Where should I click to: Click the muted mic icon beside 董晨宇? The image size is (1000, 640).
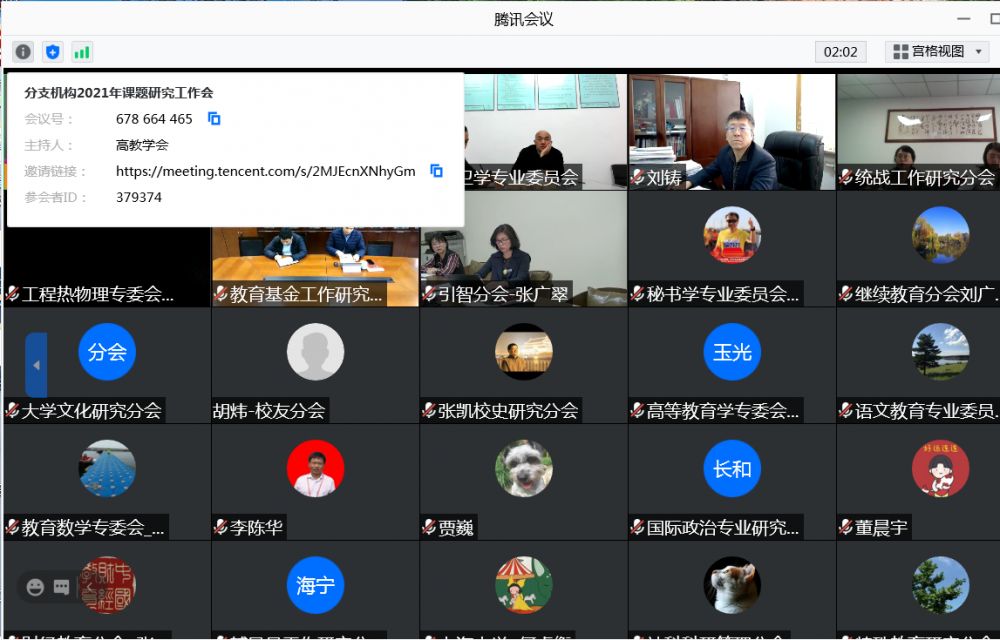846,528
